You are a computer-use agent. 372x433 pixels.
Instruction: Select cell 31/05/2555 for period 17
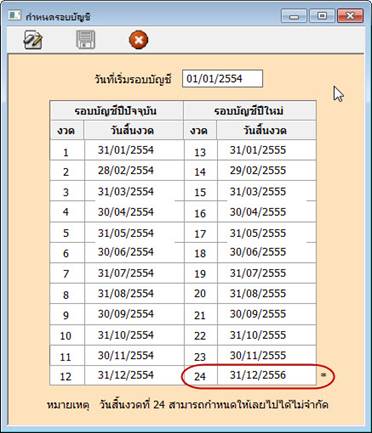(266, 233)
